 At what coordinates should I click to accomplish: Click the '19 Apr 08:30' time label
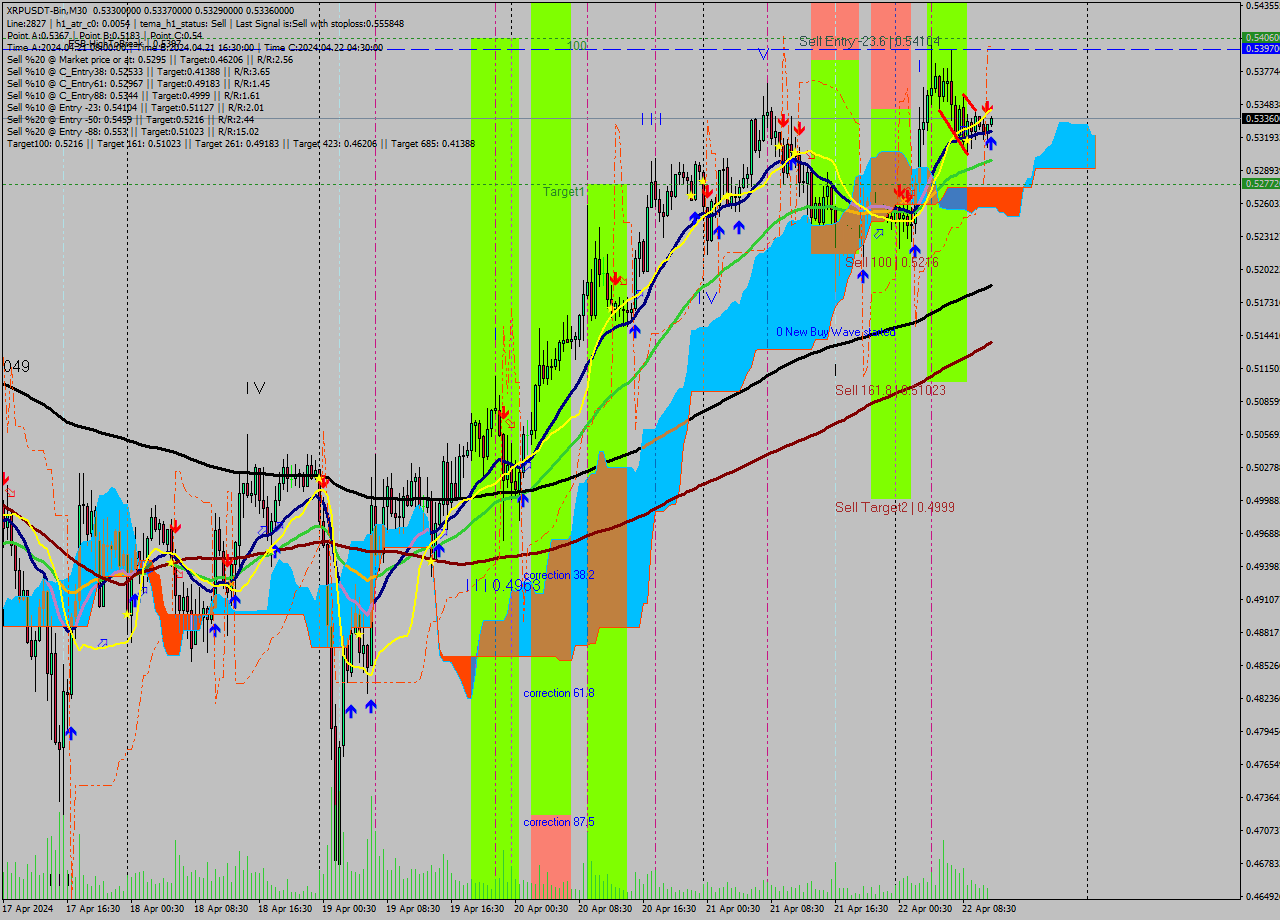[x=413, y=909]
